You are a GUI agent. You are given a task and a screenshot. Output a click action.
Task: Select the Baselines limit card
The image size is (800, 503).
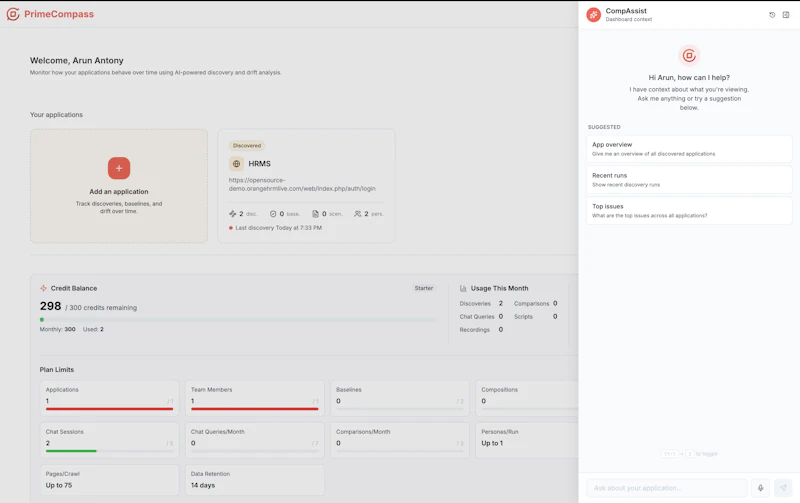point(399,398)
